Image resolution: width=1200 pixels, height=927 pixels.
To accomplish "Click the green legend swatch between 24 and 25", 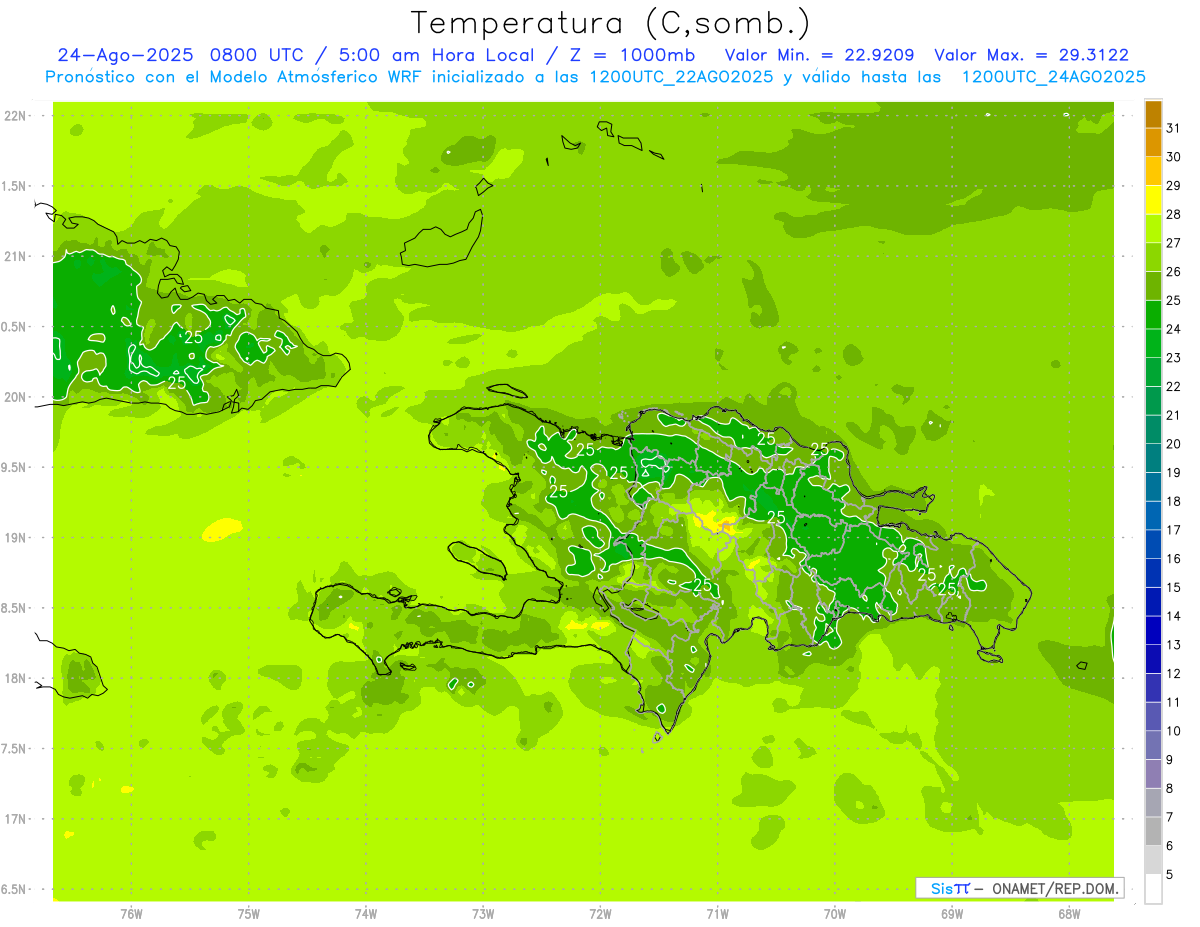I will click(1153, 315).
